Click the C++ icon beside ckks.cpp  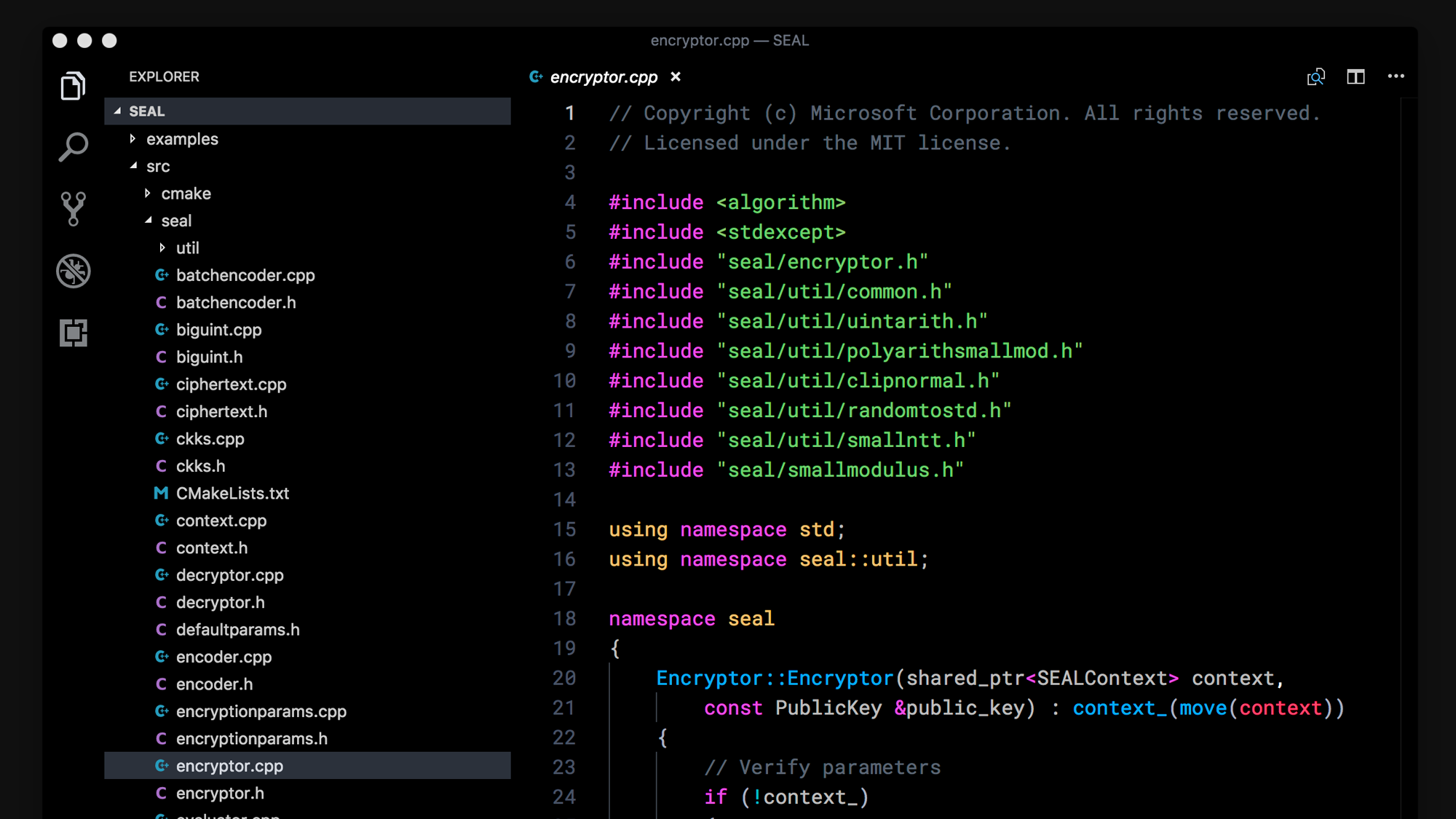click(162, 439)
